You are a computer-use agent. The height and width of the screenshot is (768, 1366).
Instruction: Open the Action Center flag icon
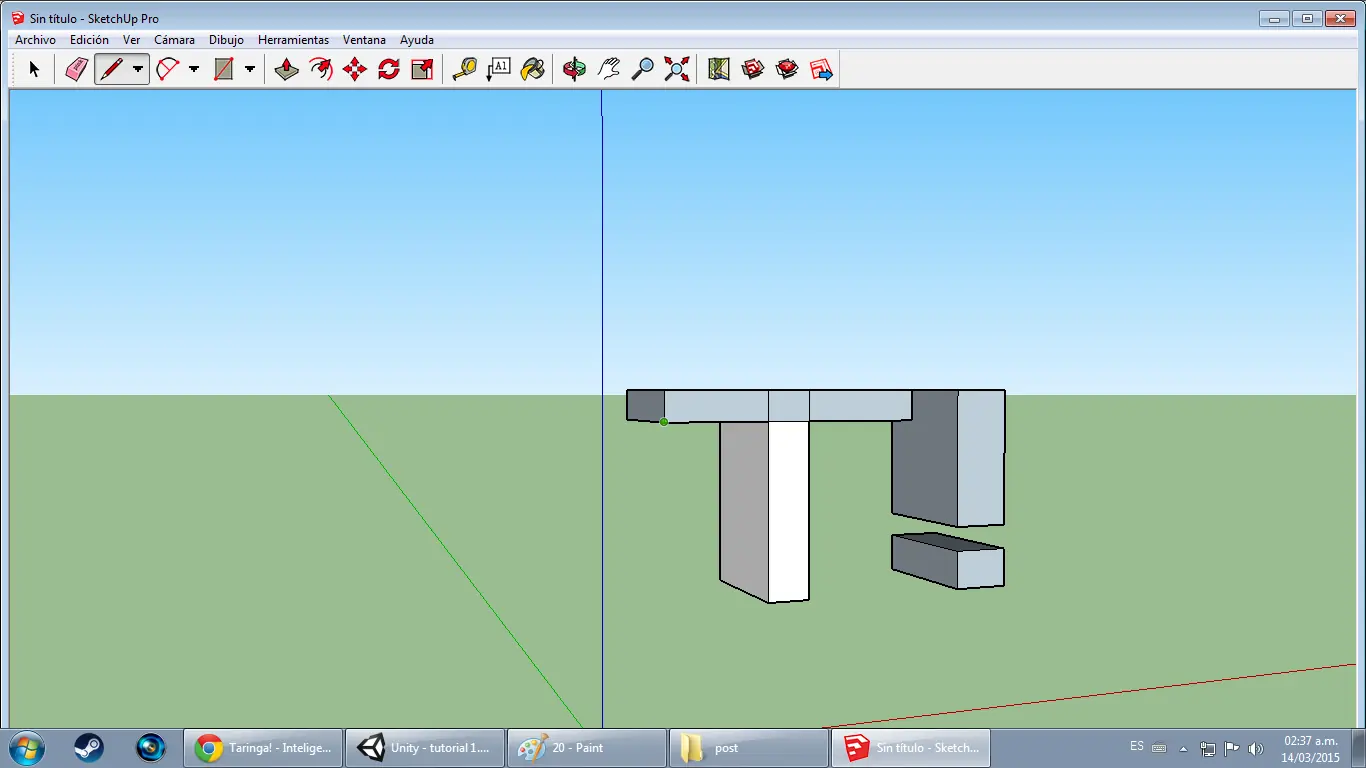[1232, 748]
